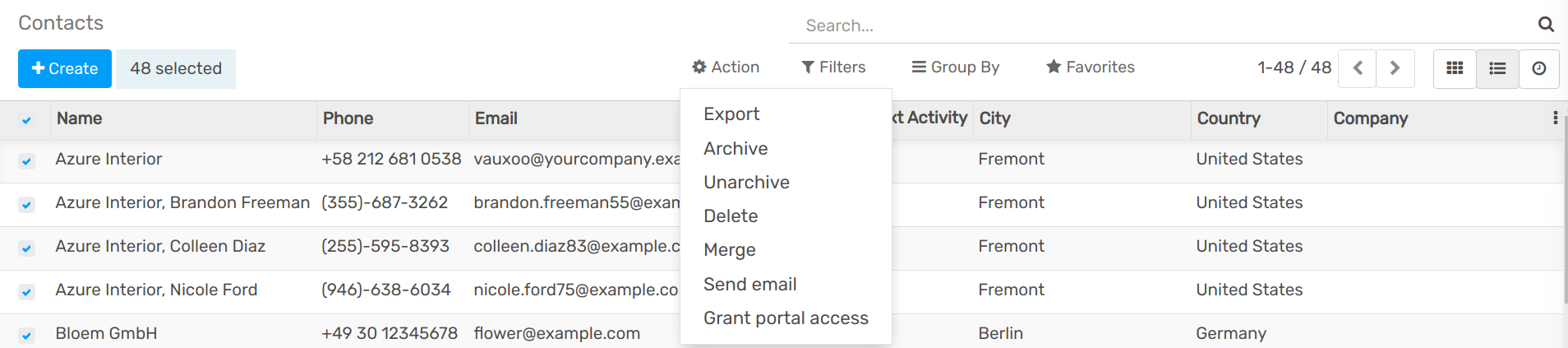
Task: Deselect the Azure Interior row checkbox
Action: pos(26,161)
